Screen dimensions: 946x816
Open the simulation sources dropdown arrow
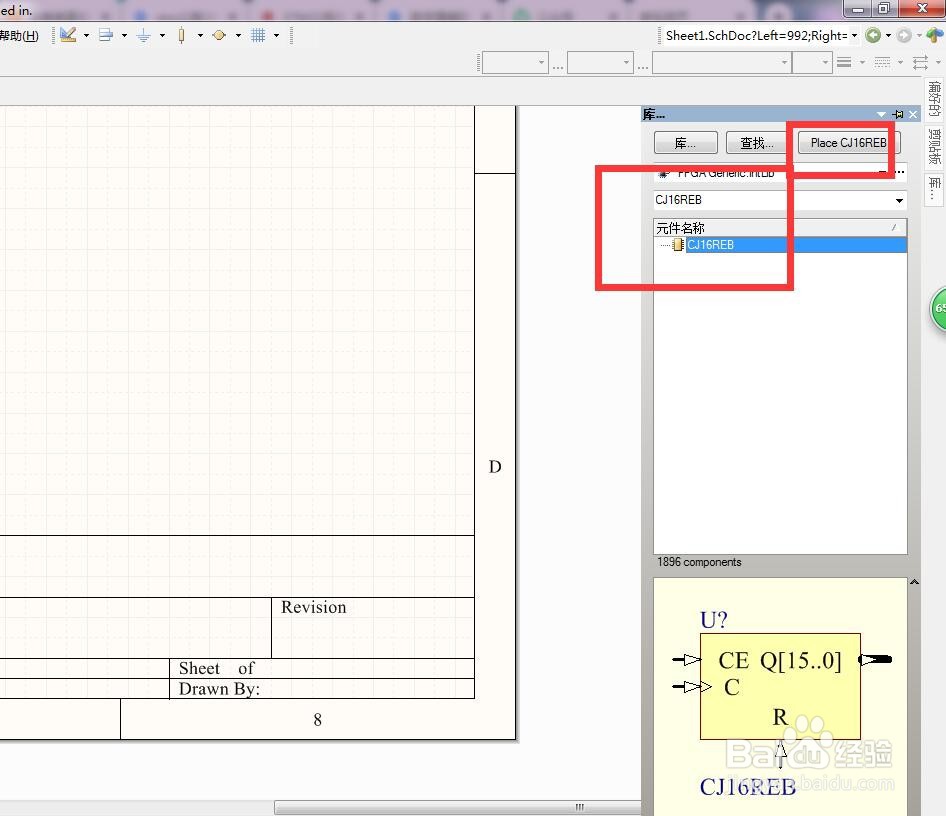[x=238, y=36]
